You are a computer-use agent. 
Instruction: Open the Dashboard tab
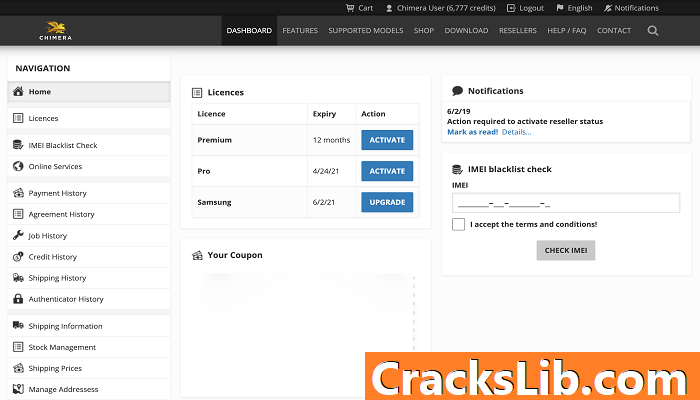coord(249,30)
